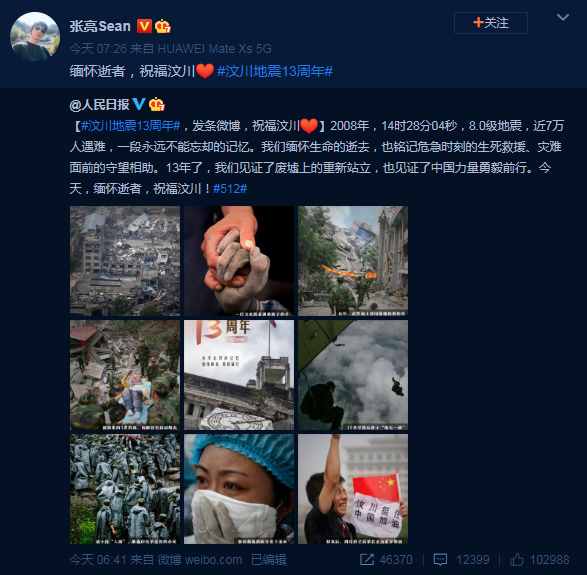This screenshot has height=575, width=587.
Task: Open the man holding Chinese flag thumbnail
Action: point(353,489)
